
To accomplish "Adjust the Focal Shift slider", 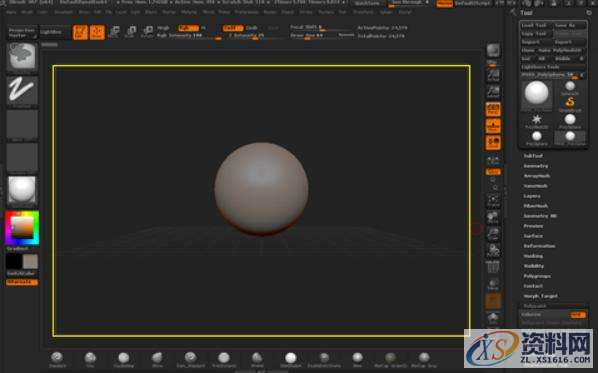I will (x=320, y=27).
